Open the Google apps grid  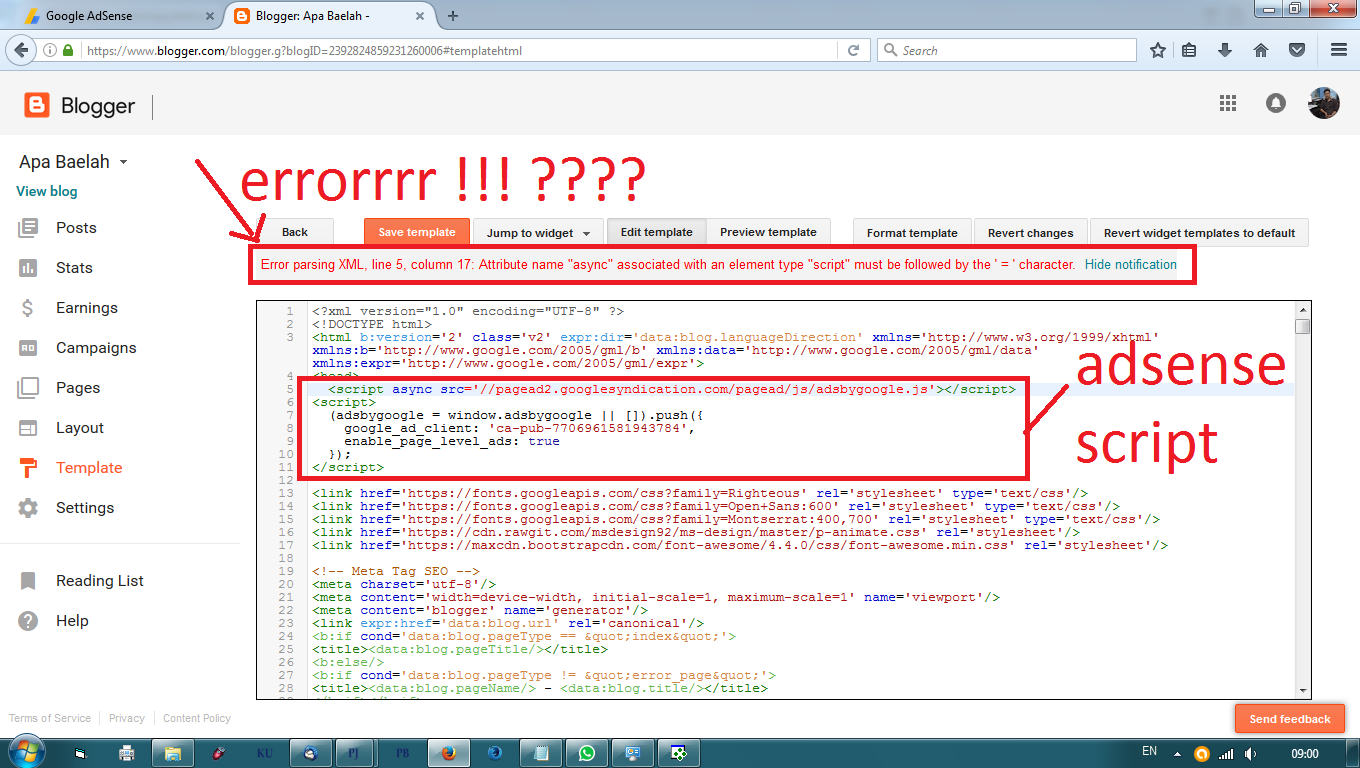tap(1228, 103)
